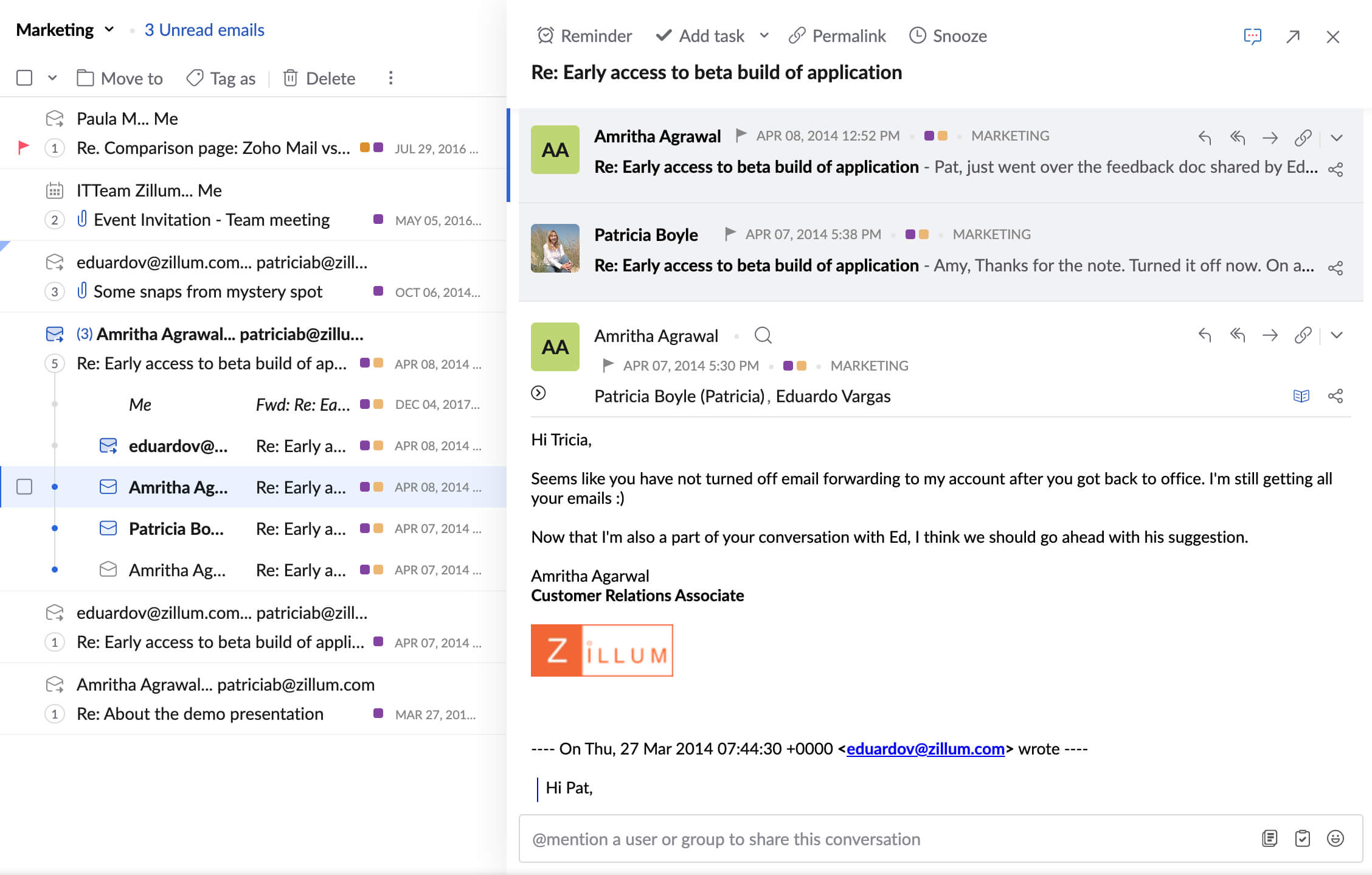Screen dimensions: 1372x875
Task: Click the Delete button in toolbar
Action: pos(319,78)
